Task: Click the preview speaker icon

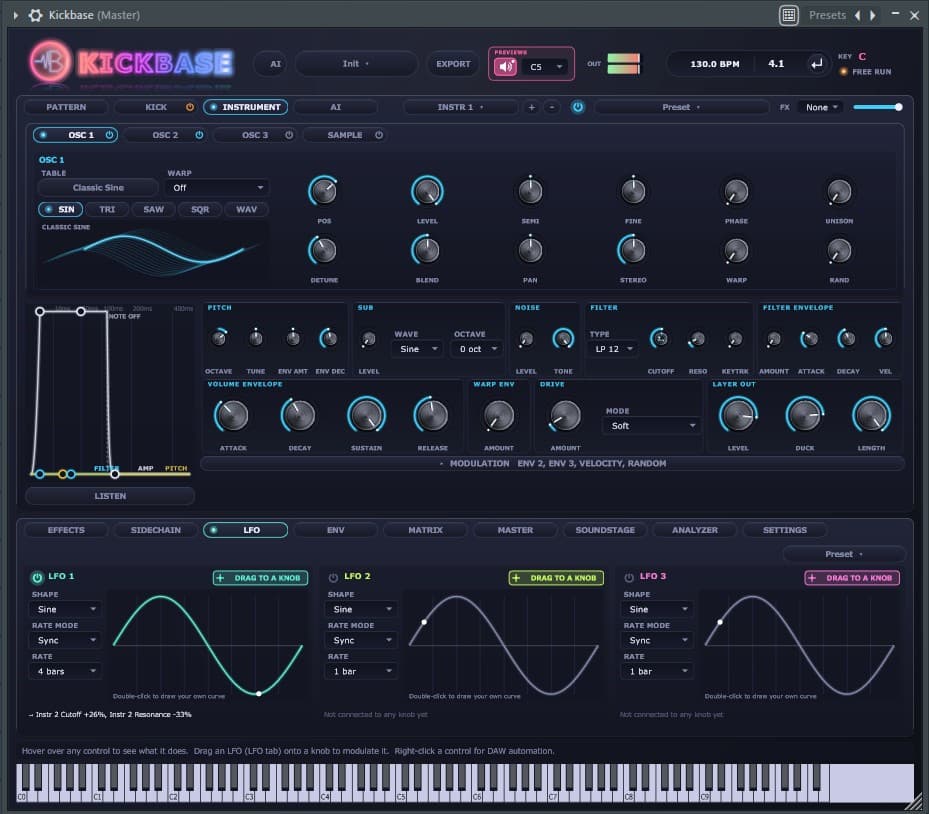Action: tap(505, 66)
